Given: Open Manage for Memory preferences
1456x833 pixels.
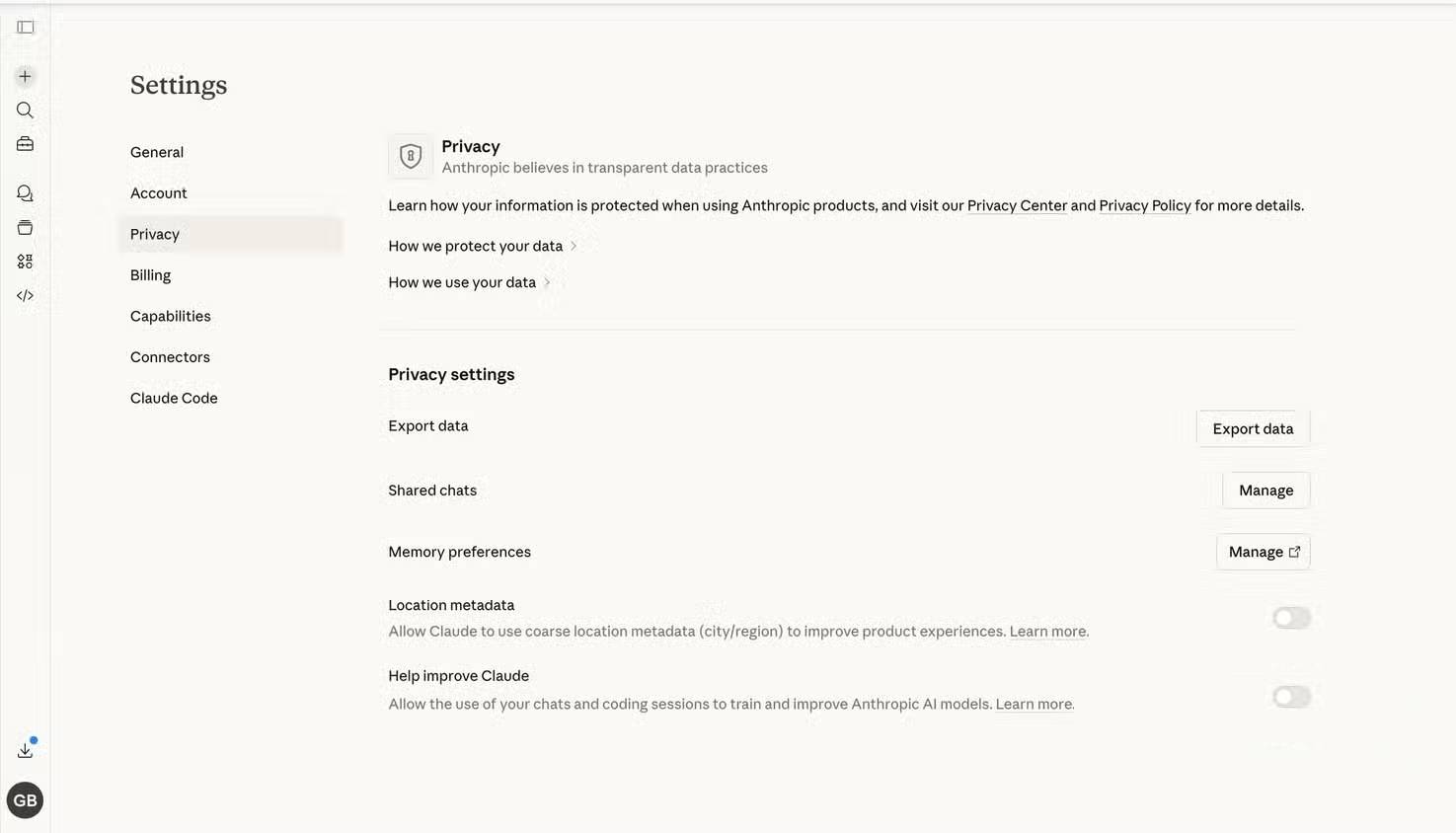Looking at the screenshot, I should [1263, 552].
